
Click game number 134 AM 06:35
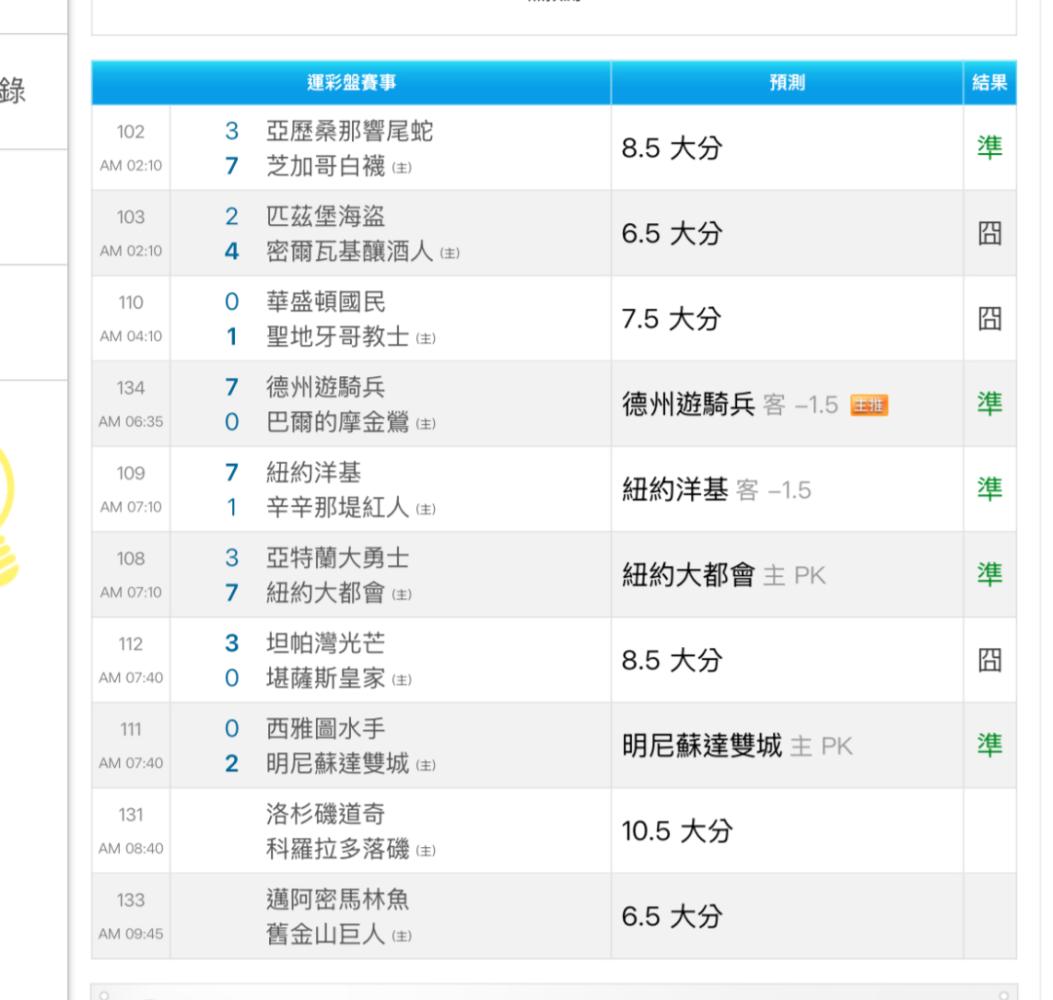(131, 404)
